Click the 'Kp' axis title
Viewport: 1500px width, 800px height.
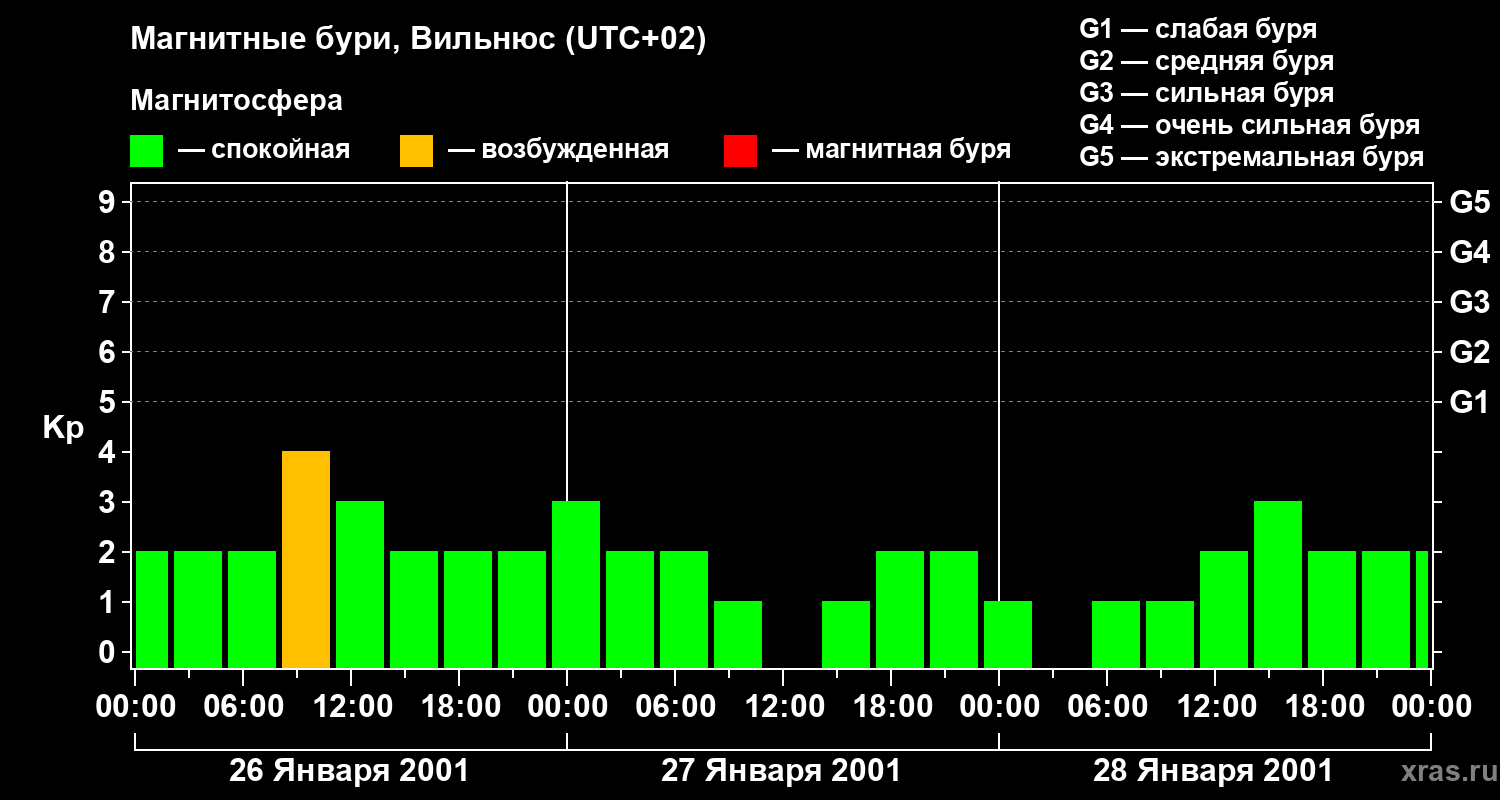63,429
